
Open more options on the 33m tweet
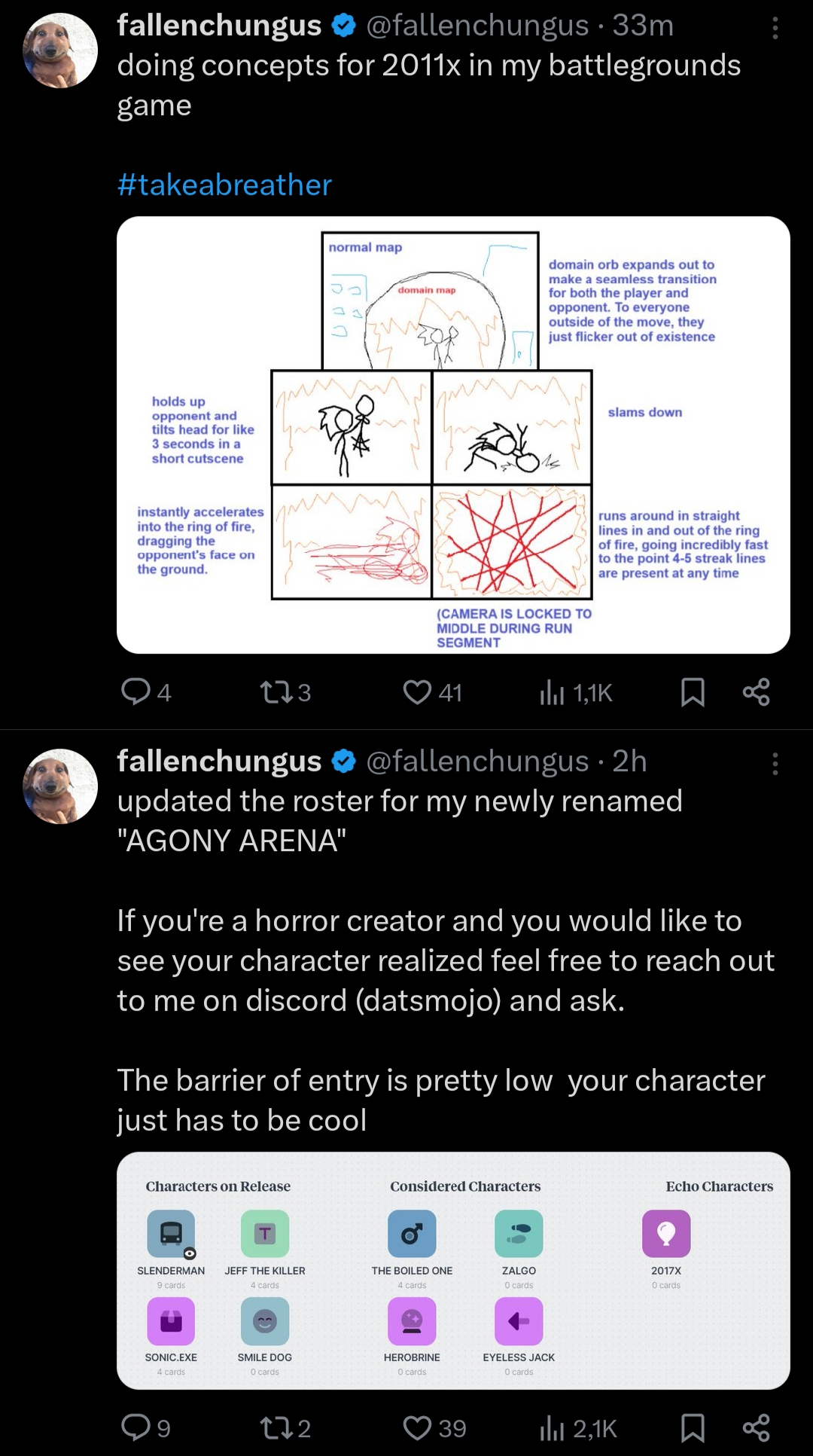(x=775, y=29)
